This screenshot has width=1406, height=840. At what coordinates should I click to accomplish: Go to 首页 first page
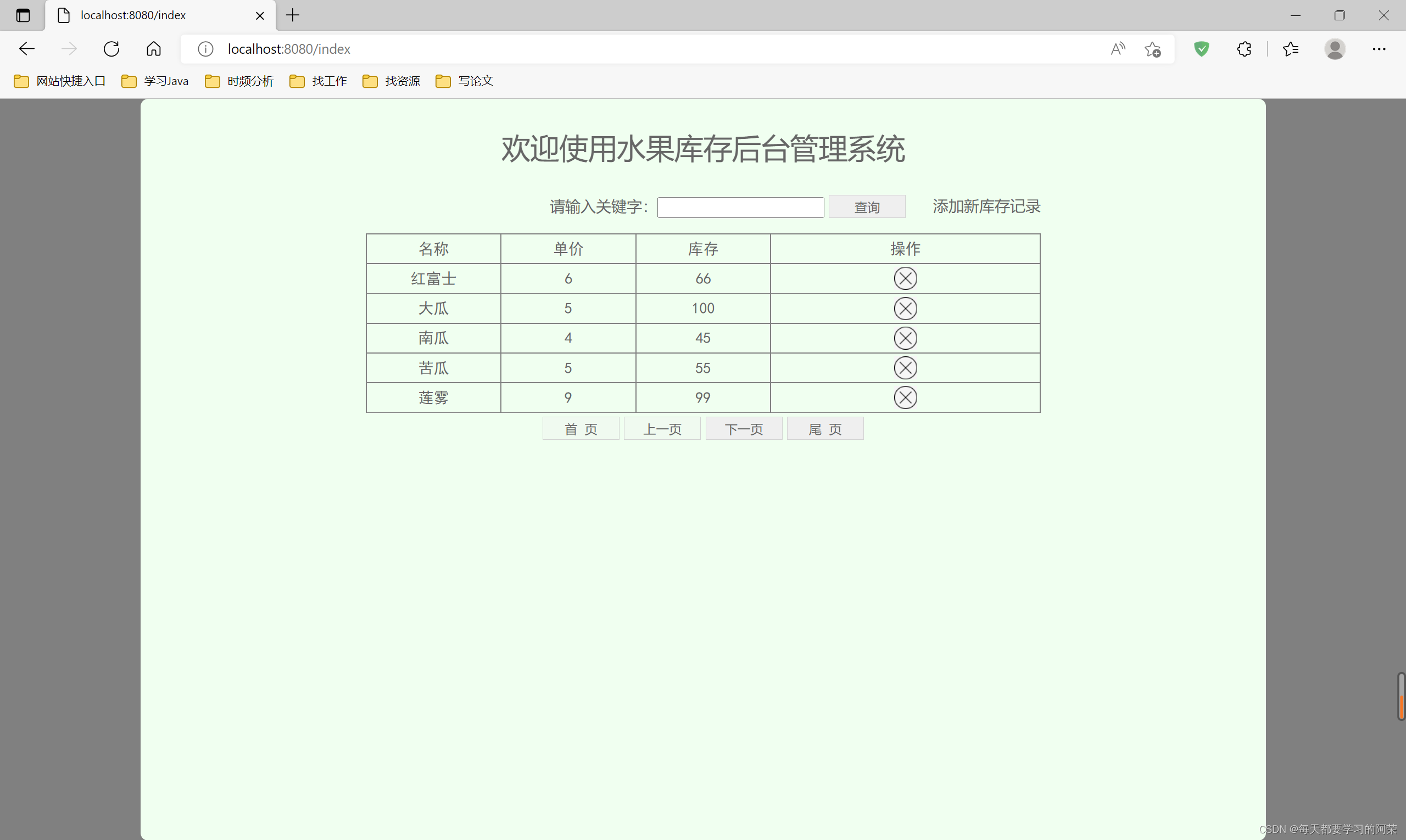[x=581, y=428]
